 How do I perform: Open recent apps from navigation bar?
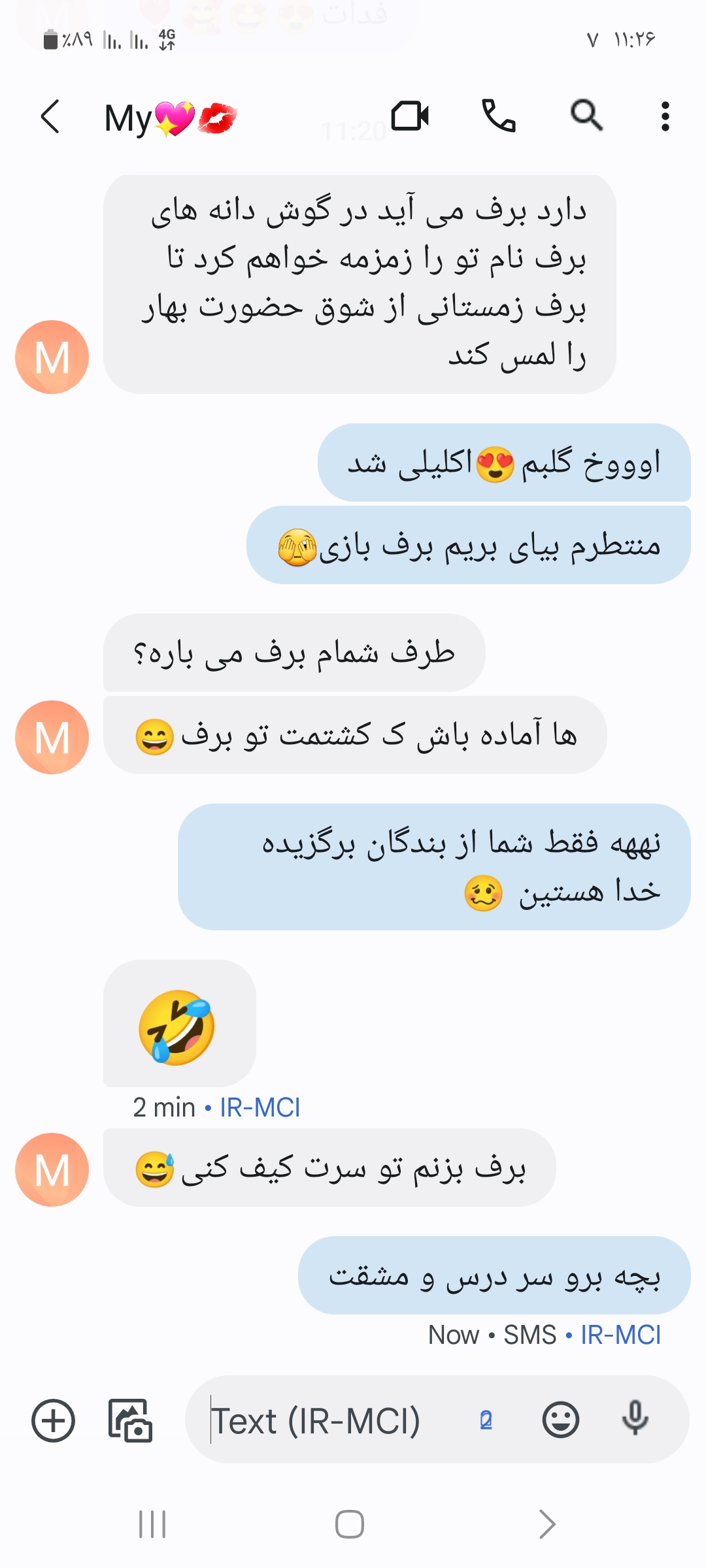152,1524
